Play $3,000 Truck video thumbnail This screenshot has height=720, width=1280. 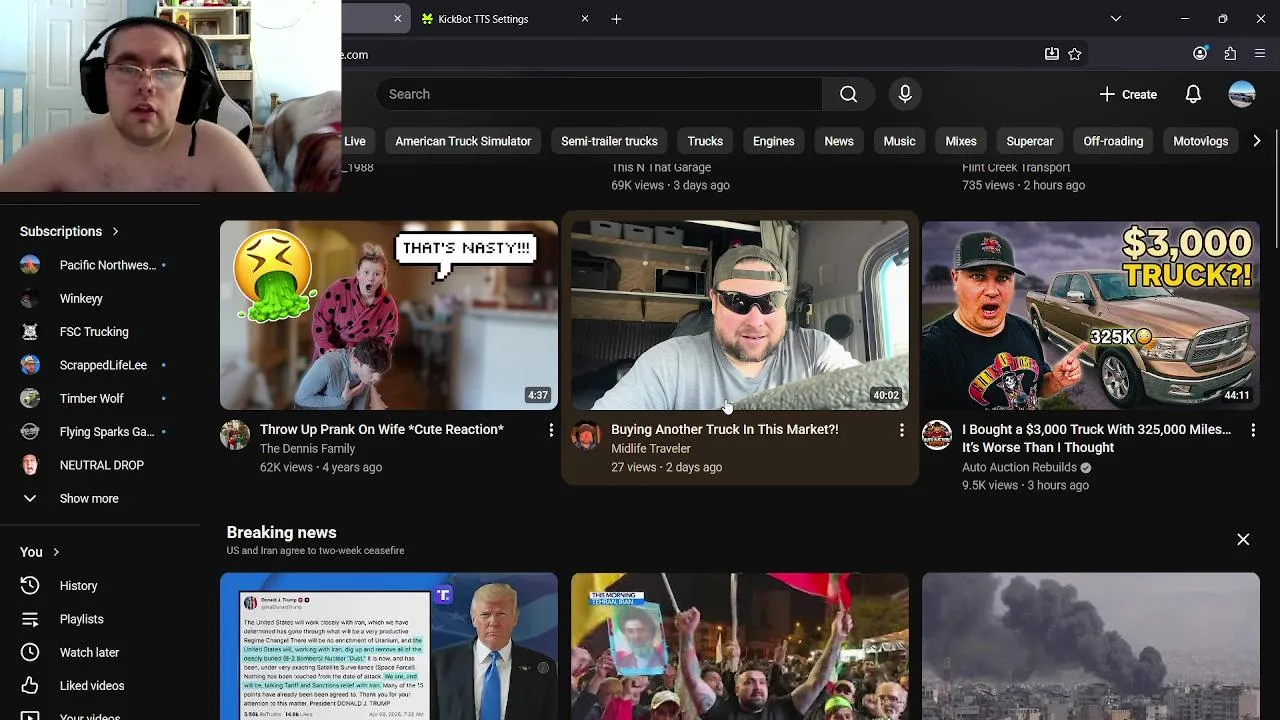(1091, 315)
